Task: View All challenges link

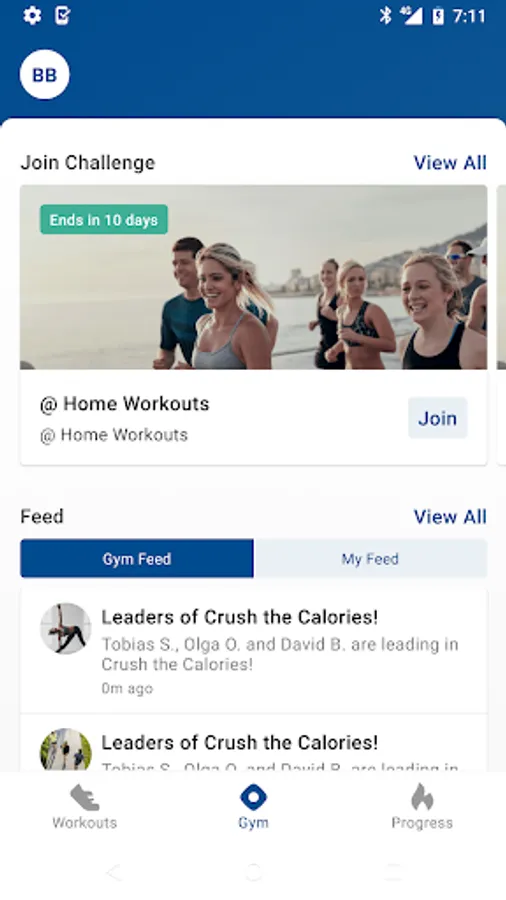Action: (450, 162)
